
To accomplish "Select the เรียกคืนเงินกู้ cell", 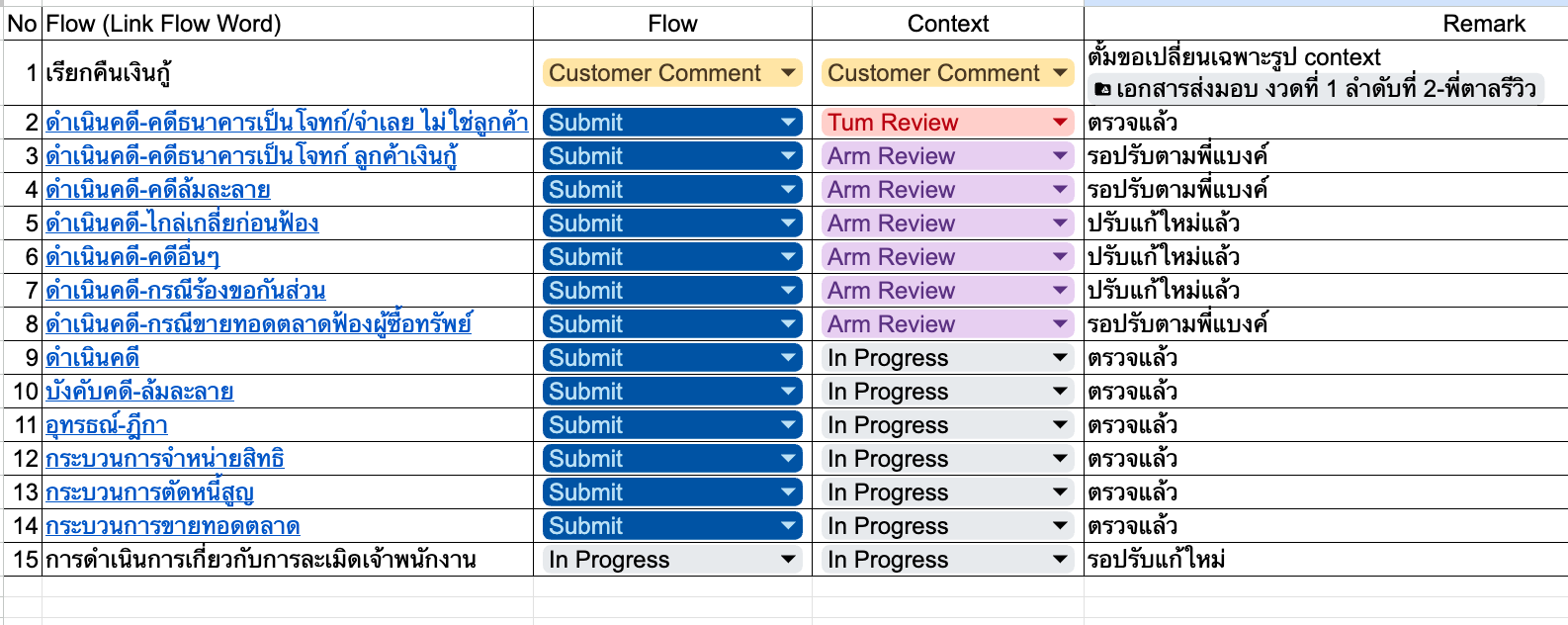I will 287,73.
